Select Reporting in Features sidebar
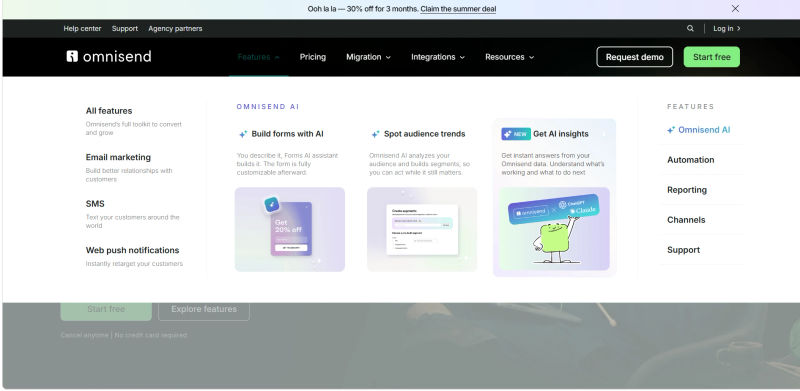 pos(687,190)
